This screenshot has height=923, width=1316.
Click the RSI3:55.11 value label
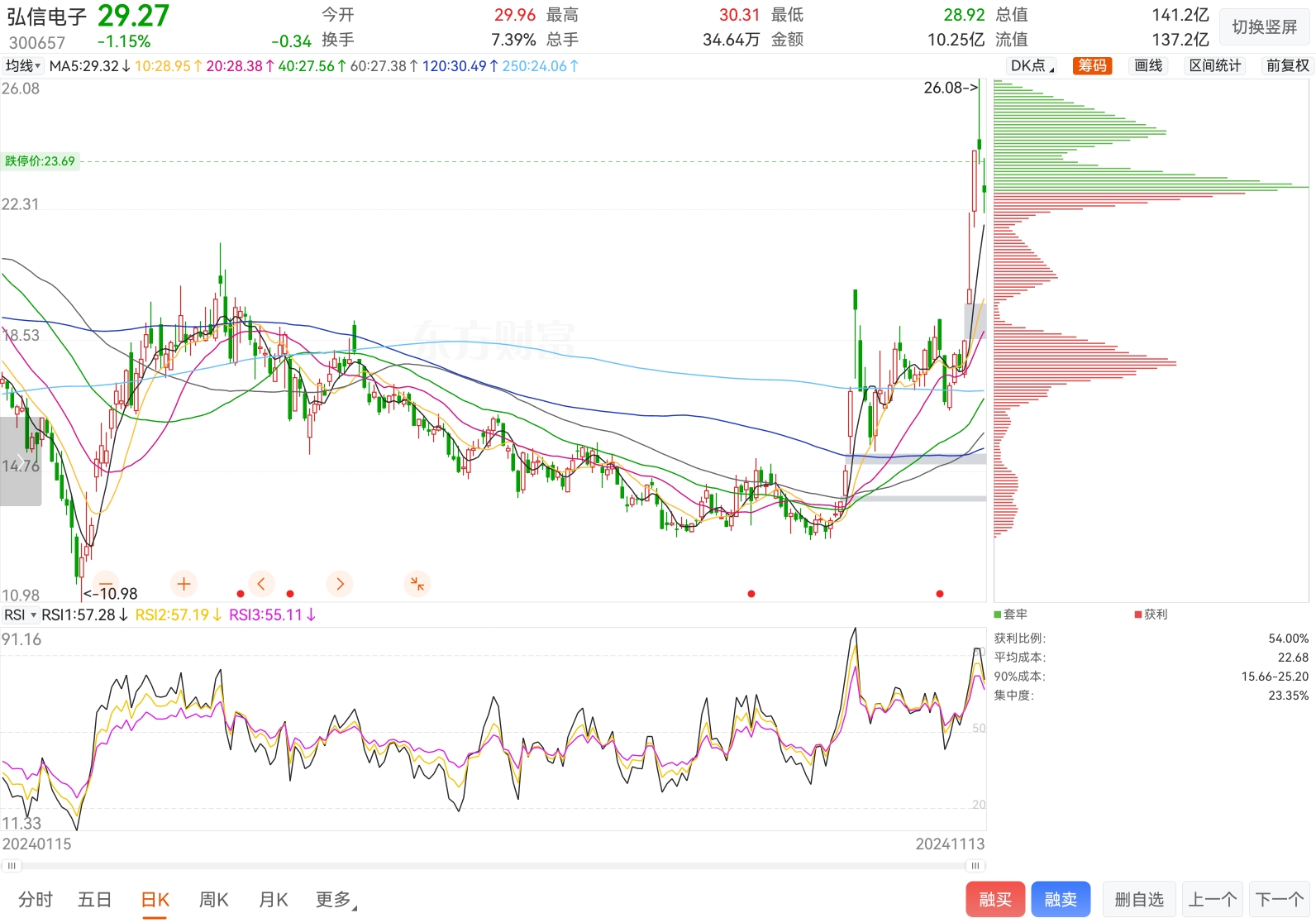pos(272,615)
